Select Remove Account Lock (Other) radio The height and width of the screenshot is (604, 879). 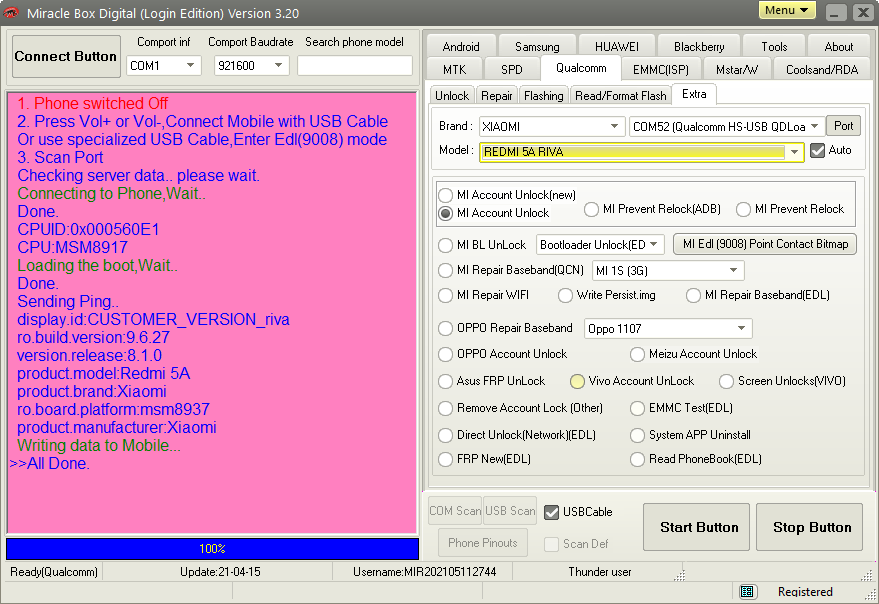pos(446,408)
